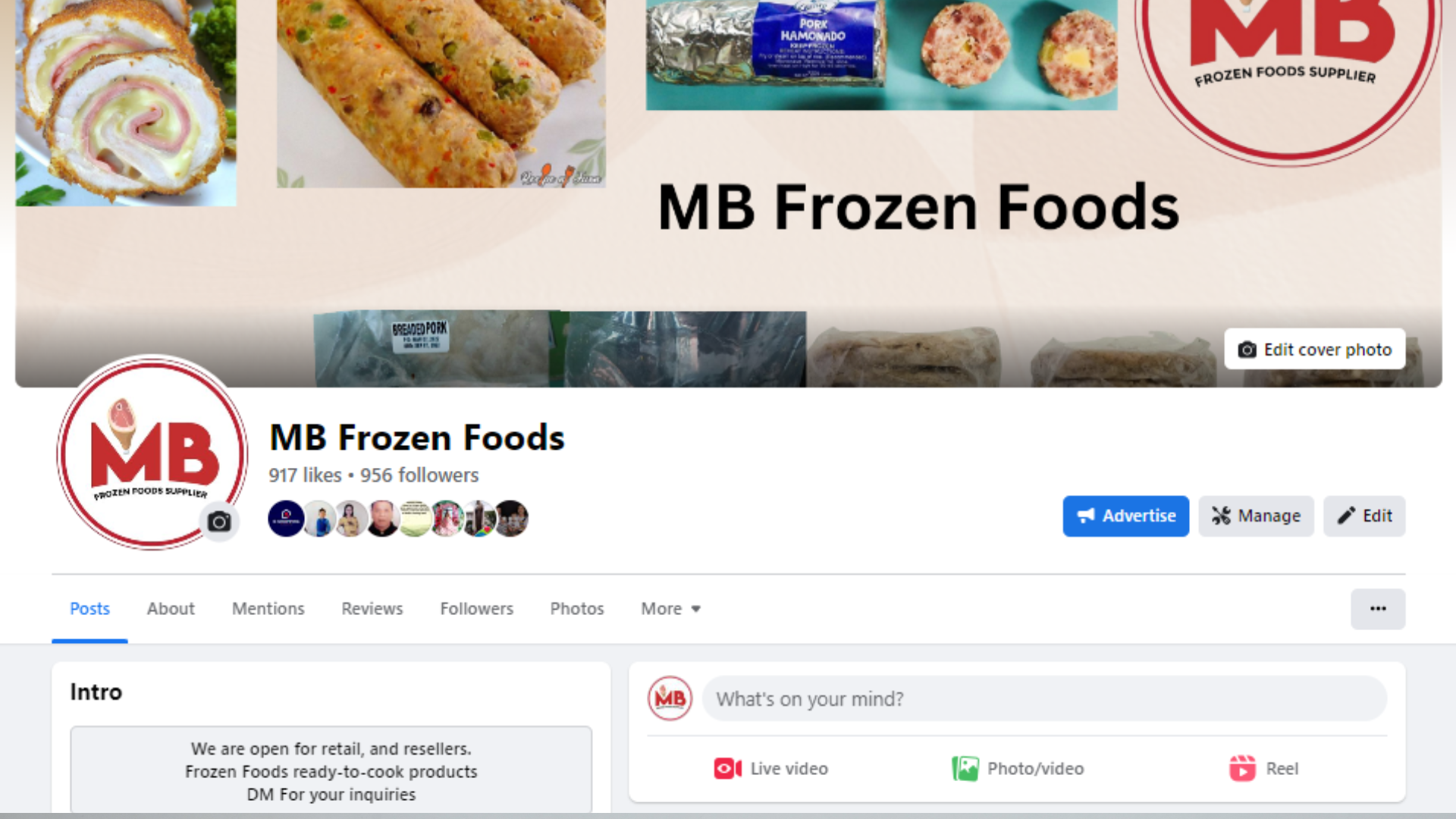Viewport: 1456px width, 819px height.
Task: Go to the Reviews tab
Action: pos(372,609)
